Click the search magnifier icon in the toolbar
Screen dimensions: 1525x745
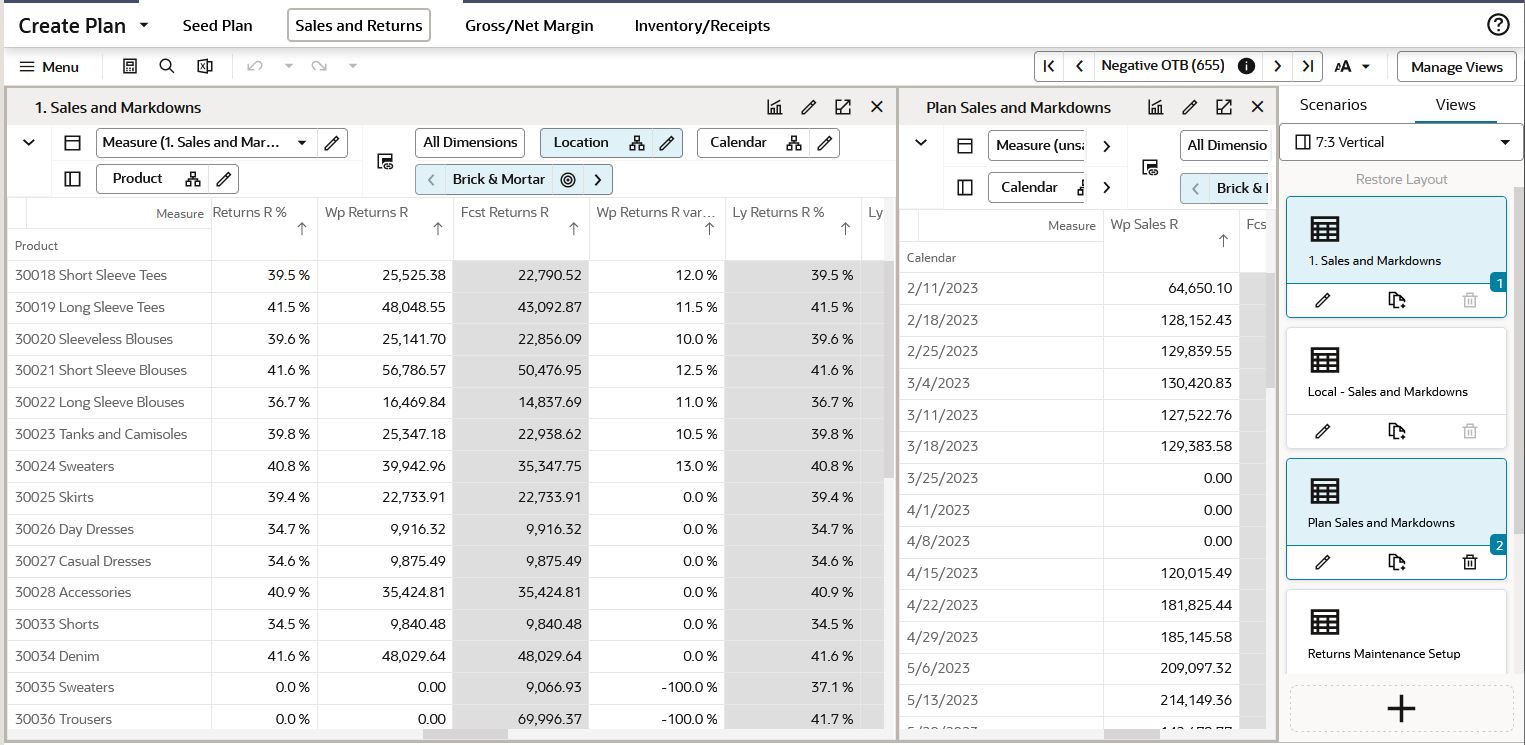[x=167, y=66]
